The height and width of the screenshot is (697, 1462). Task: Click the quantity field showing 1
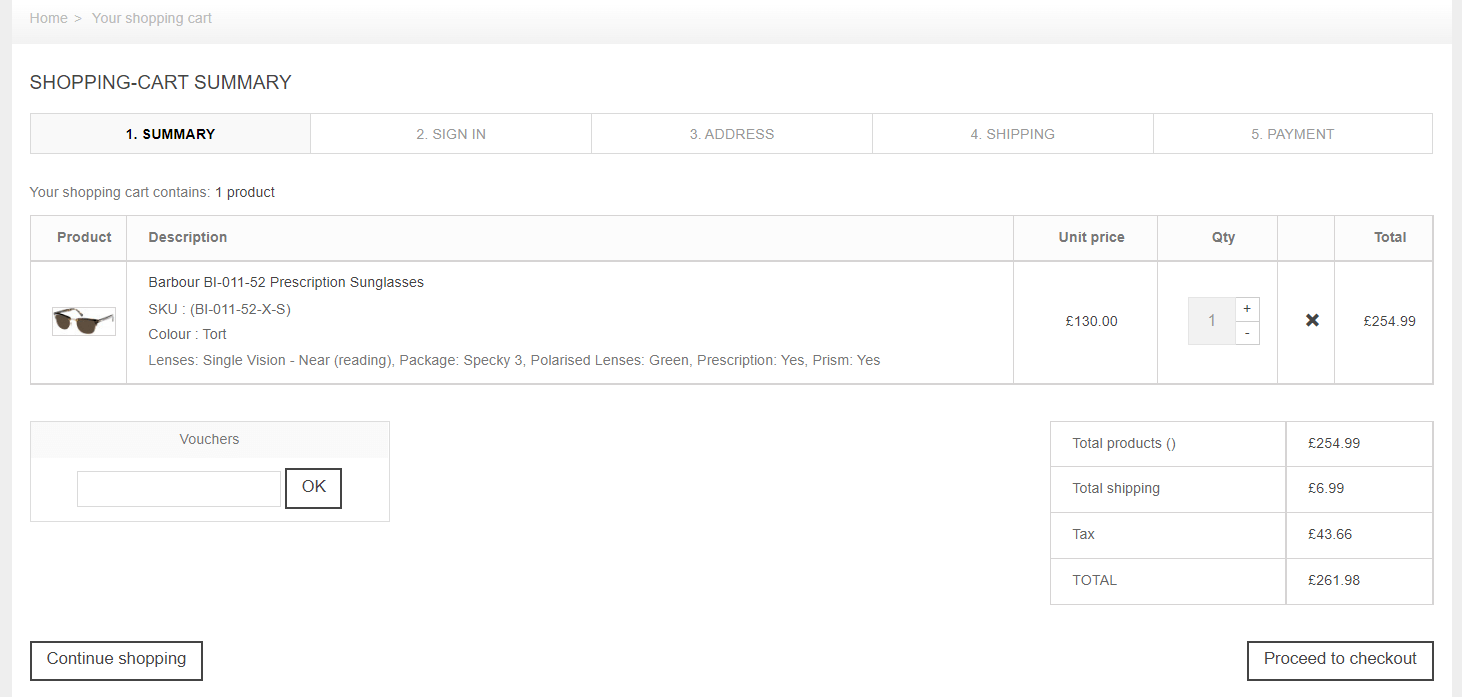(x=1211, y=321)
